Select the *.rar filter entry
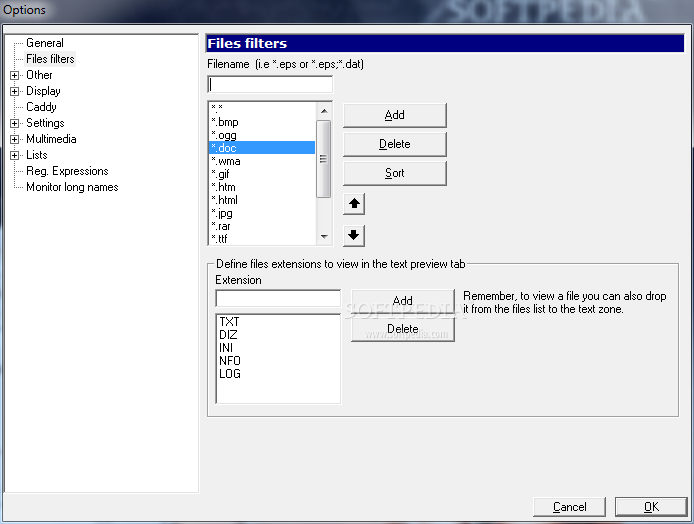Image resolution: width=694 pixels, height=524 pixels. tap(262, 226)
